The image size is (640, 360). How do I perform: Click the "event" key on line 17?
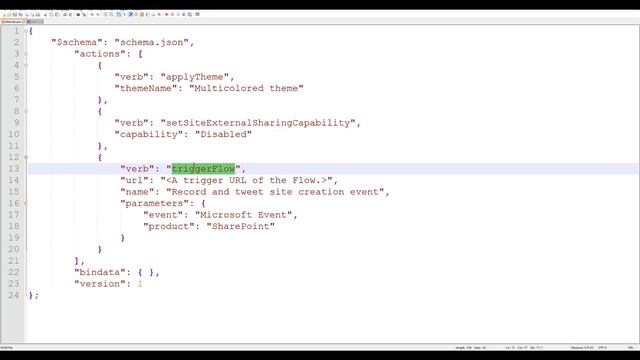[x=163, y=215]
